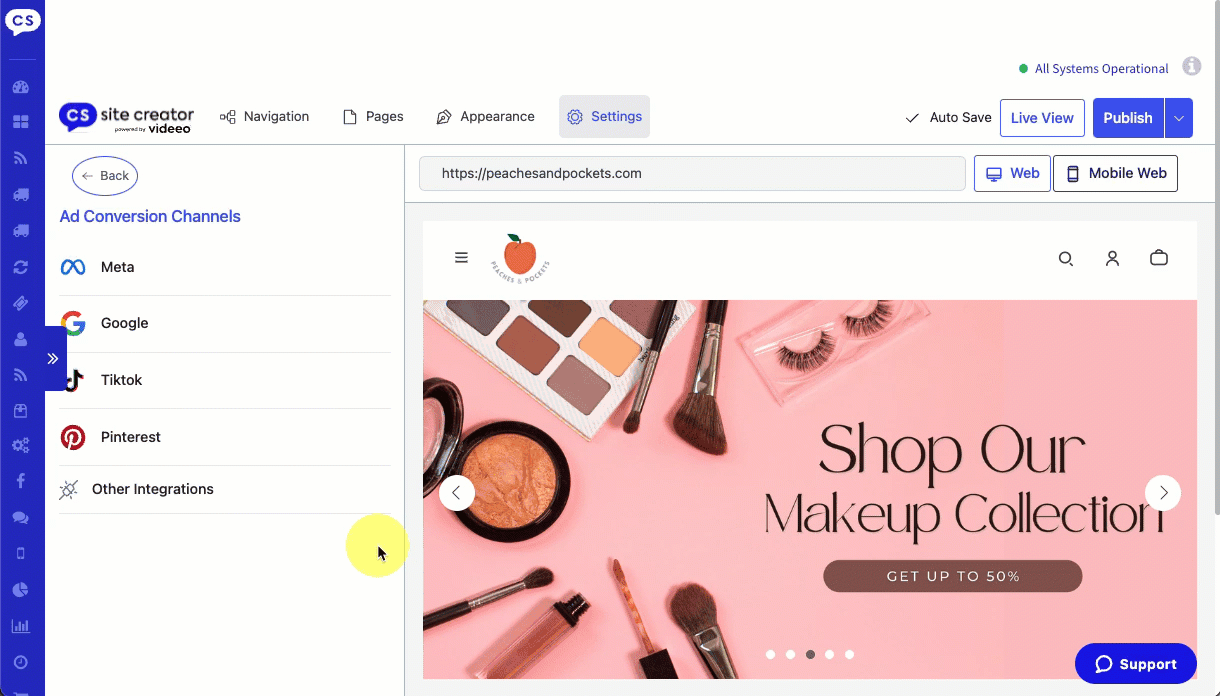Expand the left sidebar with double chevron
This screenshot has width=1220, height=696.
pyautogui.click(x=53, y=358)
